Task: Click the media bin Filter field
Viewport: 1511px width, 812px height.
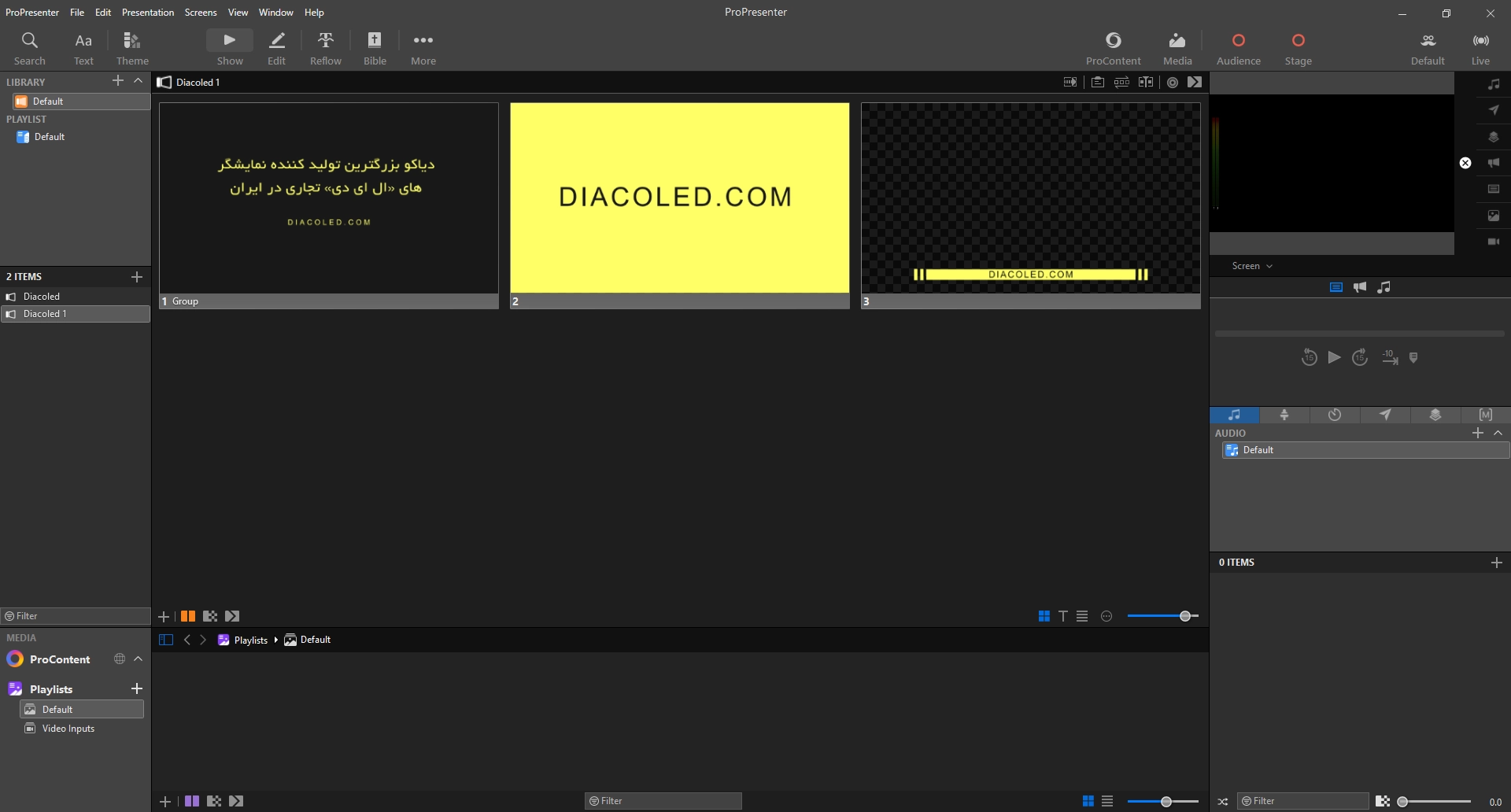Action: [663, 801]
